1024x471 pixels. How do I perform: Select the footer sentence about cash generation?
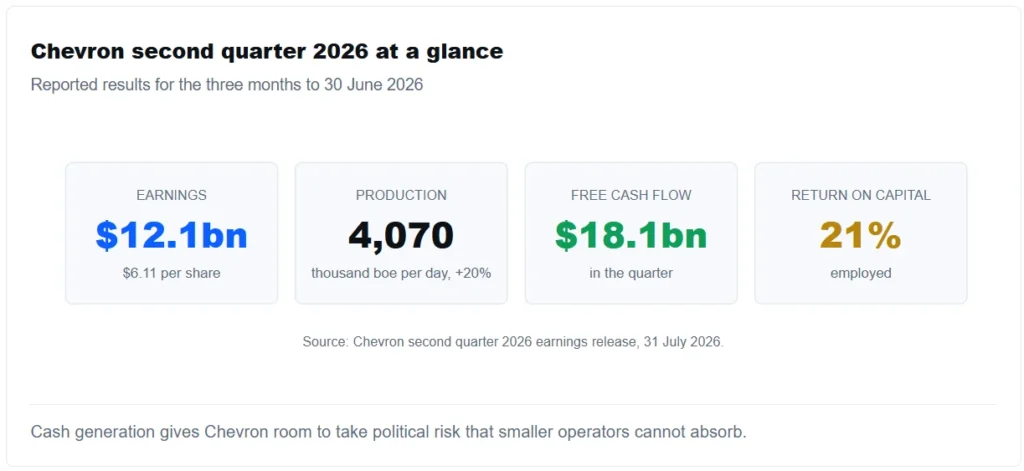click(x=389, y=432)
